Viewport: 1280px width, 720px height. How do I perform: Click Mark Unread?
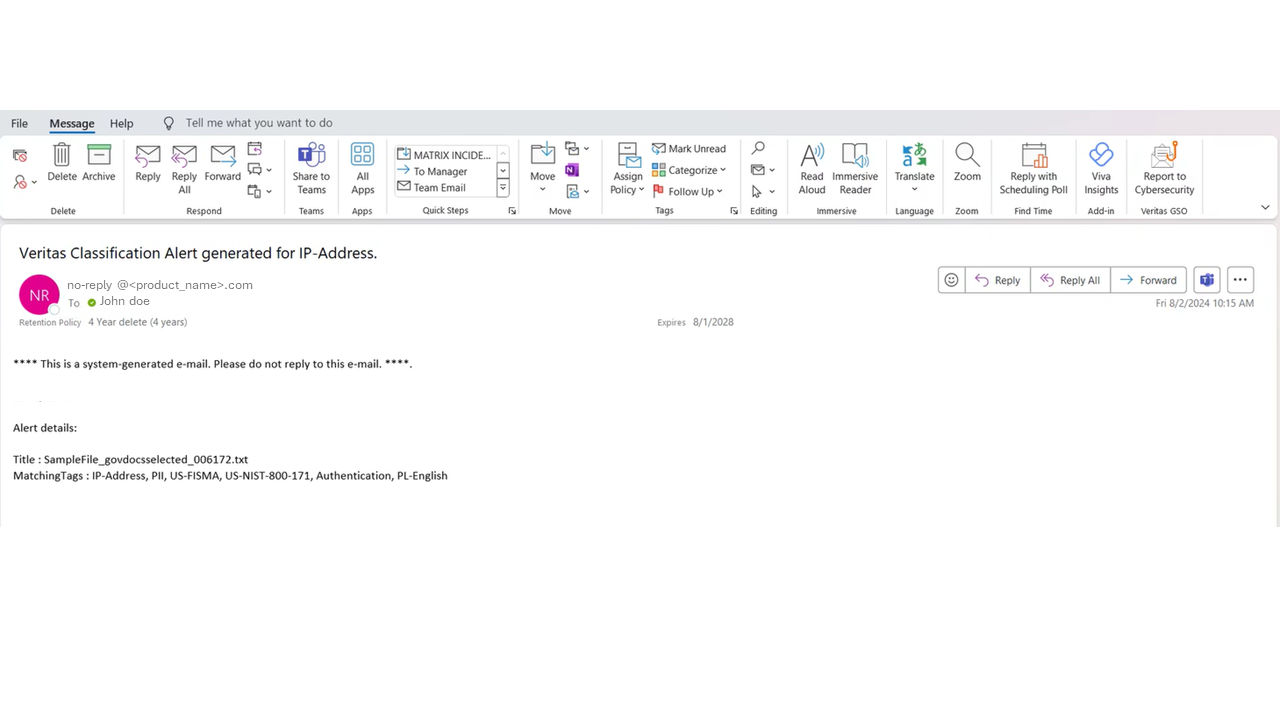(x=689, y=149)
